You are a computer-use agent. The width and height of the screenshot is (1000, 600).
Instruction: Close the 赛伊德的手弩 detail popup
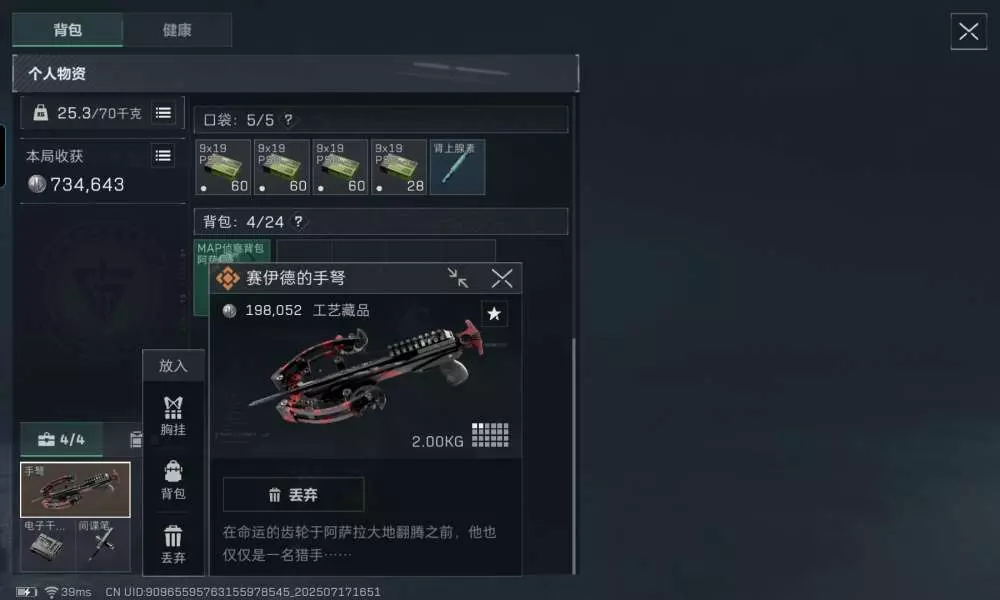(502, 278)
